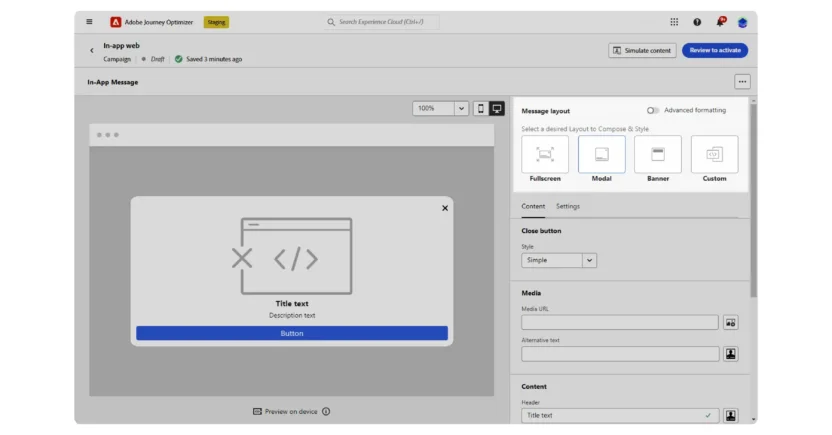Switch to desktop device preview
The height and width of the screenshot is (435, 832).
pyautogui.click(x=497, y=108)
